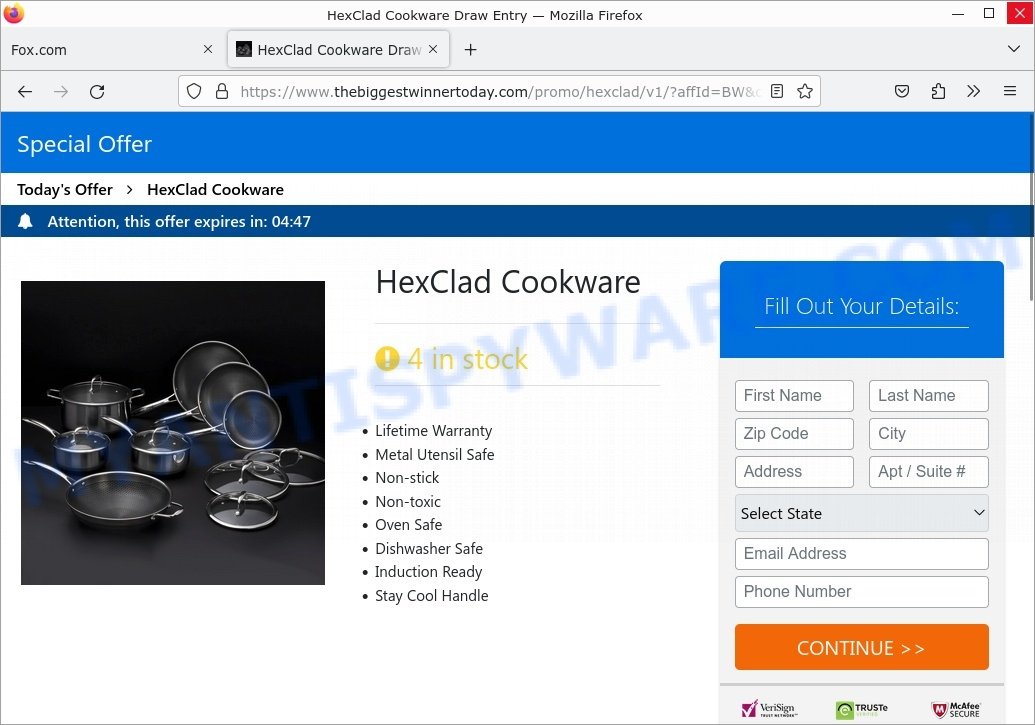Click the McAfee Secure badge
Image resolution: width=1035 pixels, height=725 pixels.
pos(956,710)
